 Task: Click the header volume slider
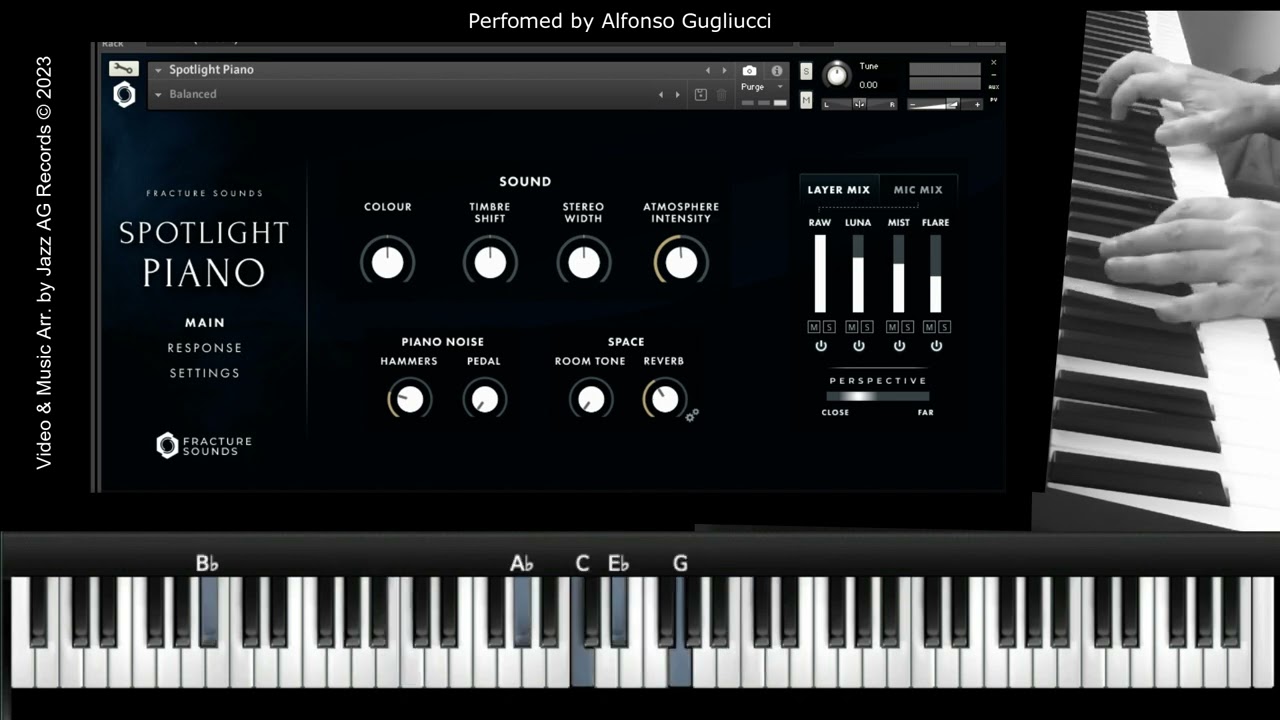pos(945,104)
